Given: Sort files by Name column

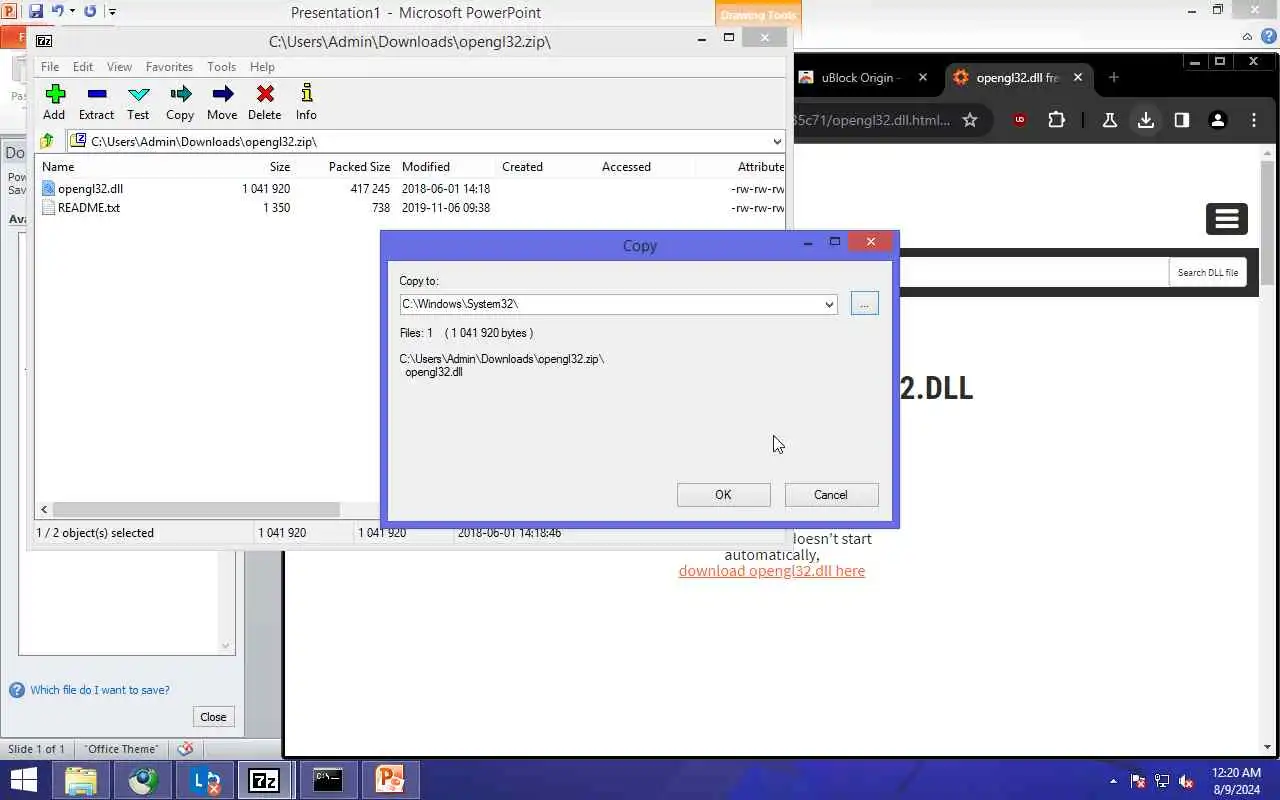Looking at the screenshot, I should (x=58, y=167).
